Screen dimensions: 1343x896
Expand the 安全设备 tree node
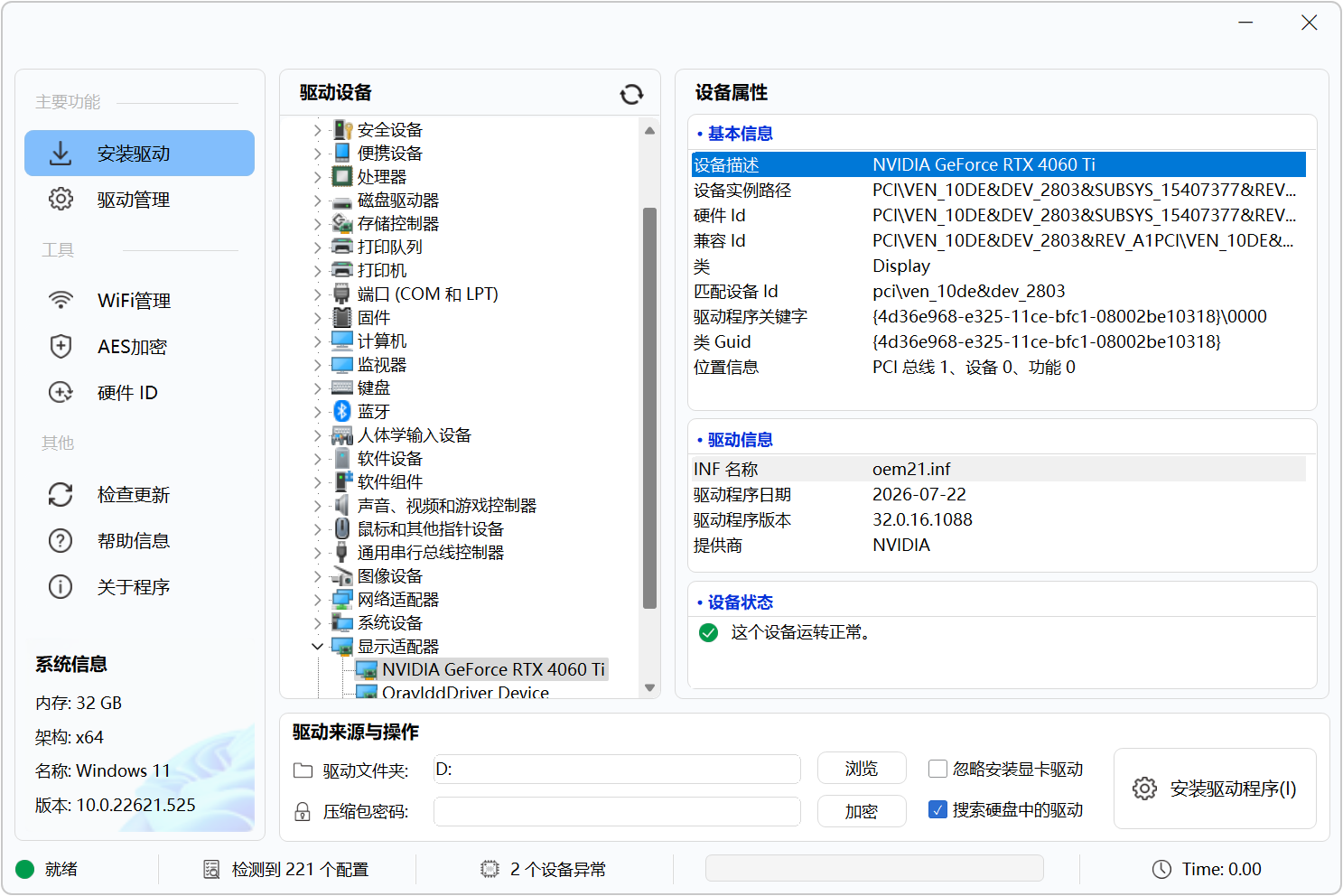click(317, 130)
